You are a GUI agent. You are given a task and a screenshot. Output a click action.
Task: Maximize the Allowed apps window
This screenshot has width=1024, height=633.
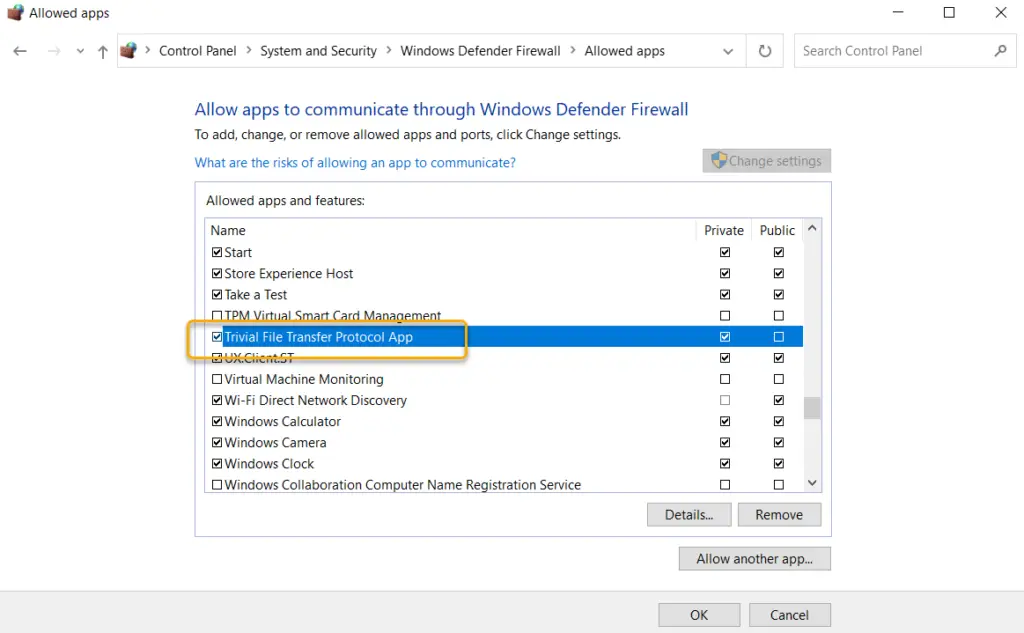pos(949,12)
